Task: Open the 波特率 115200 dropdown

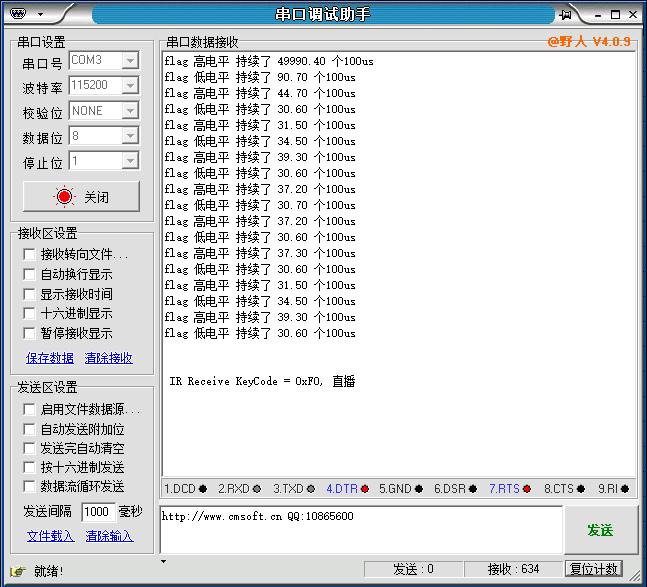Action: pyautogui.click(x=130, y=85)
